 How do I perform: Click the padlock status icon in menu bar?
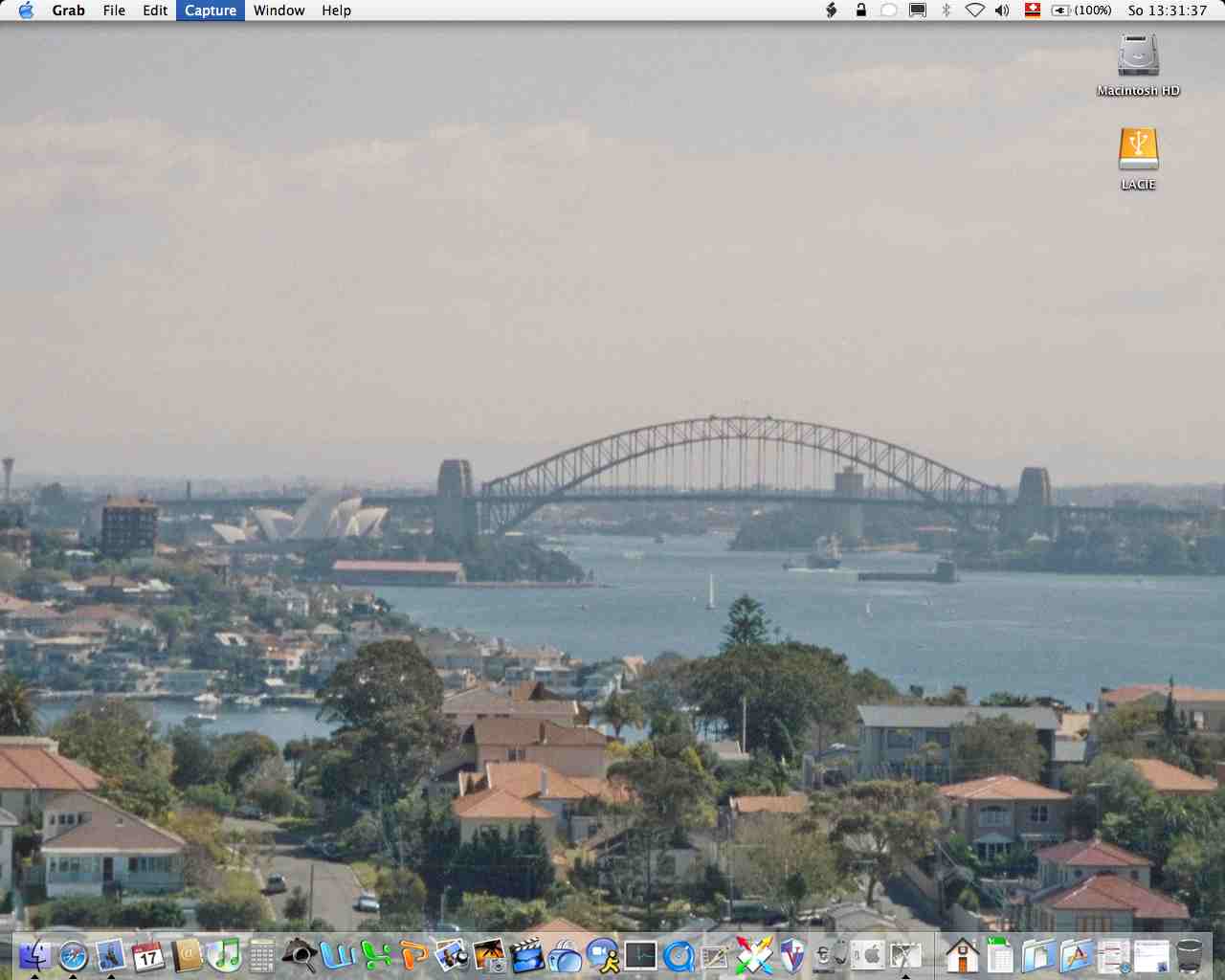860,11
